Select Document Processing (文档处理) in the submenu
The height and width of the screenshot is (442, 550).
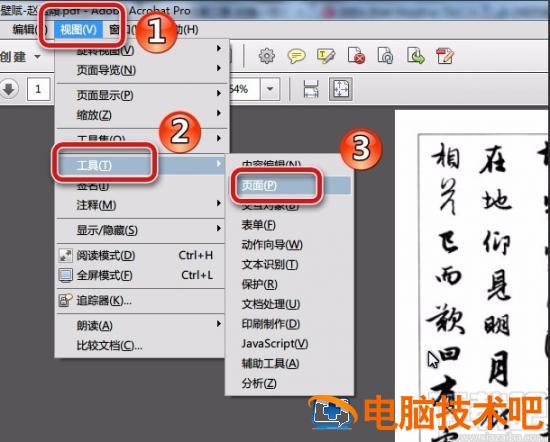289,304
